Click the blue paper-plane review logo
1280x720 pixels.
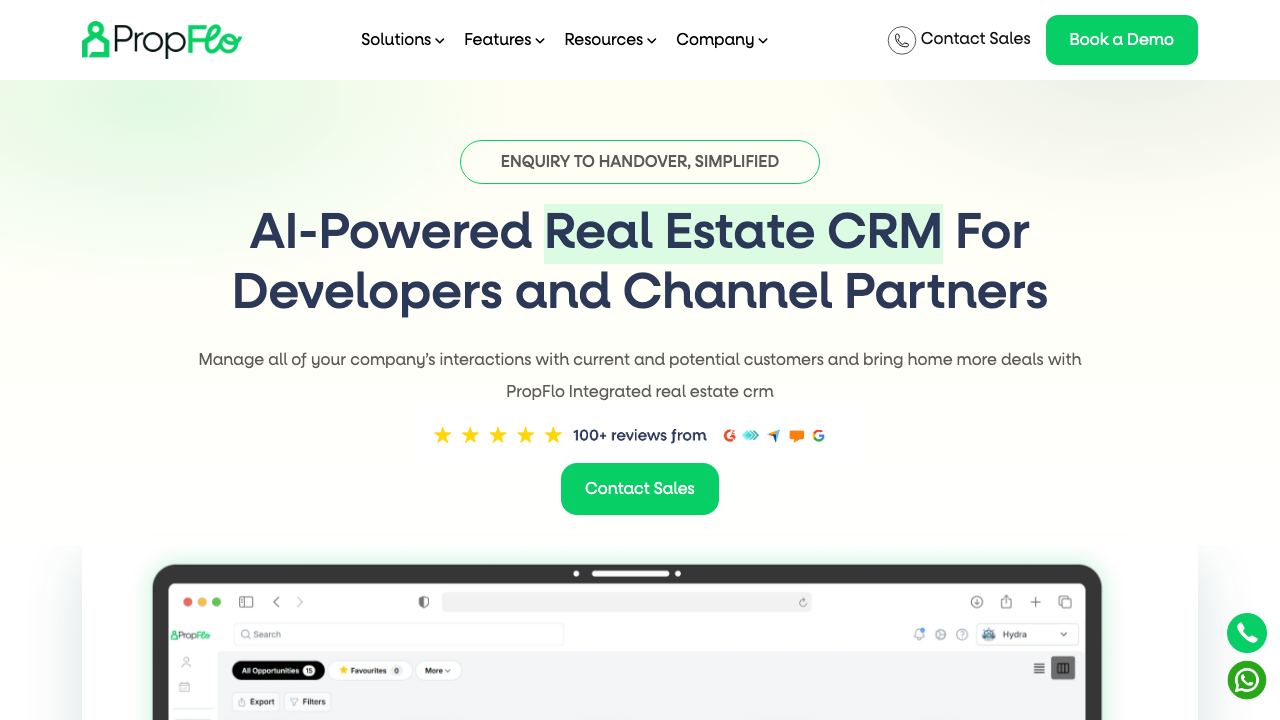pyautogui.click(x=774, y=436)
